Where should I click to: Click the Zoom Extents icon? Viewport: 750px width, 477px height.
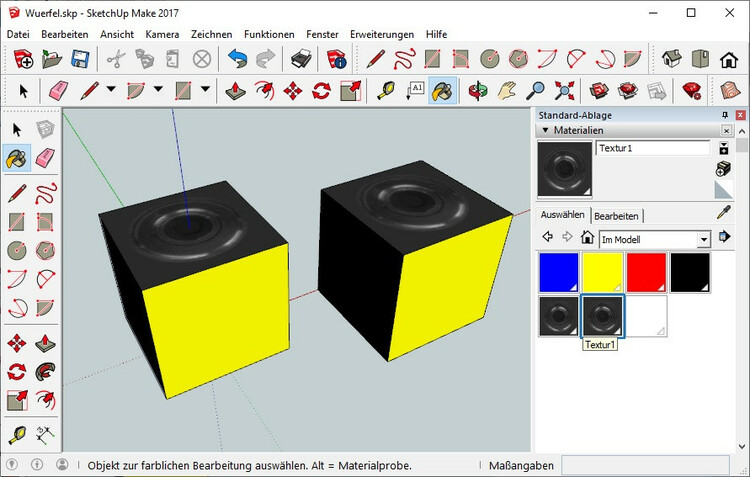(564, 92)
